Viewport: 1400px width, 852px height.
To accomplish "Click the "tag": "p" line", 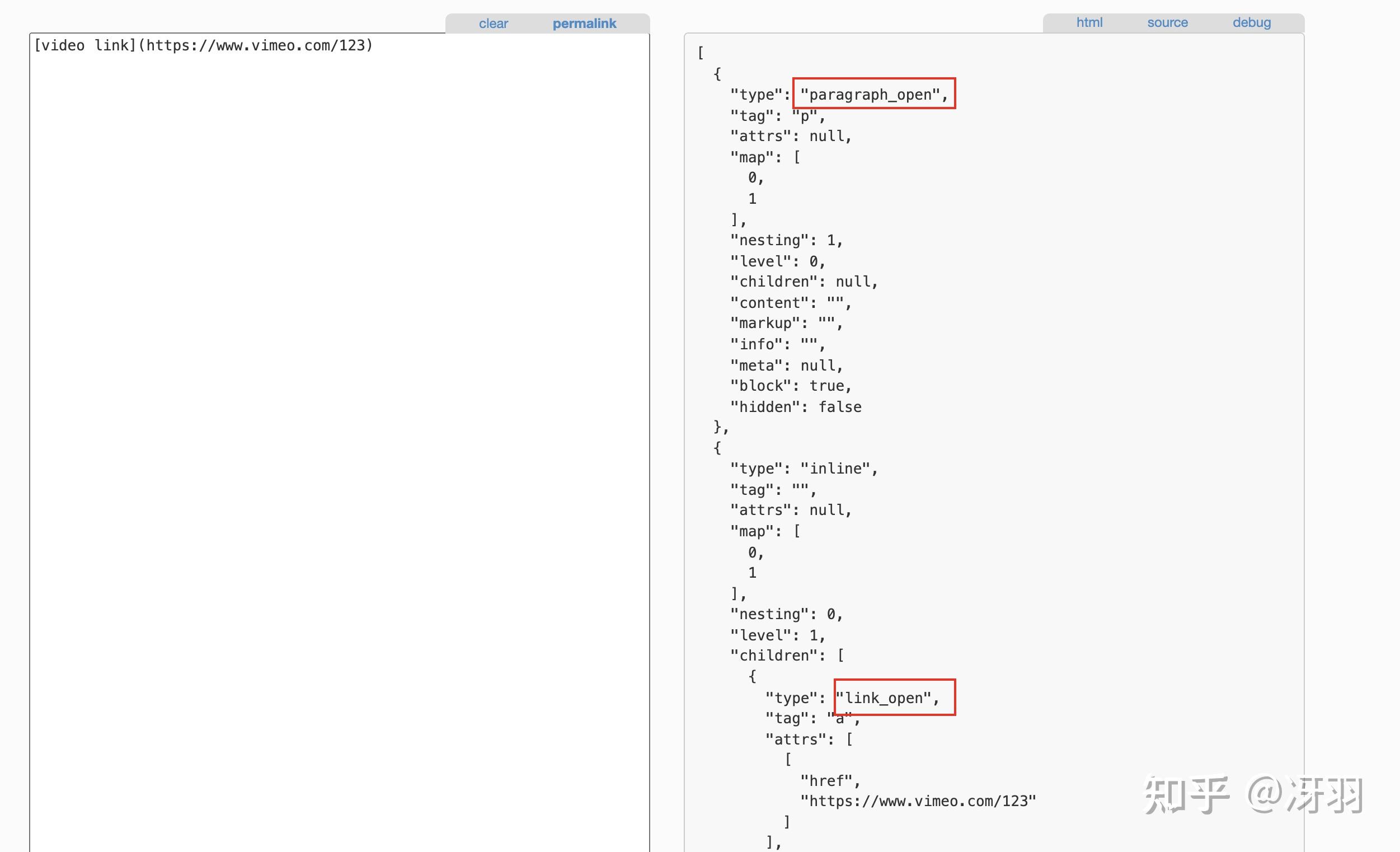I will click(777, 116).
